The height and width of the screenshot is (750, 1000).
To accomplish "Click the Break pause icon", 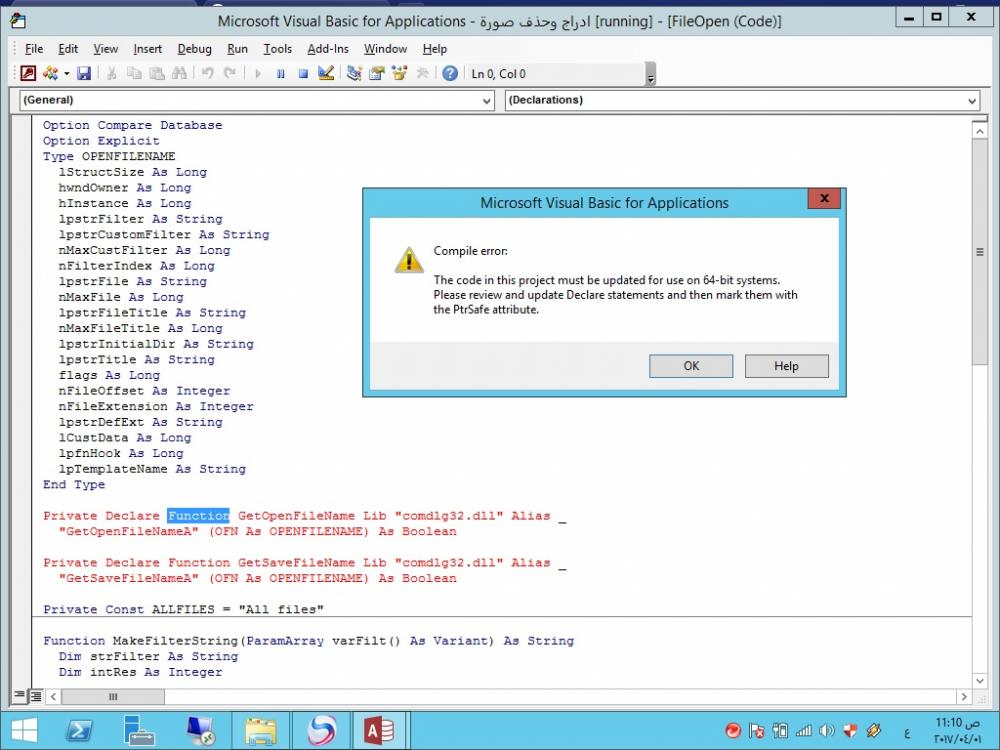I will click(x=281, y=73).
